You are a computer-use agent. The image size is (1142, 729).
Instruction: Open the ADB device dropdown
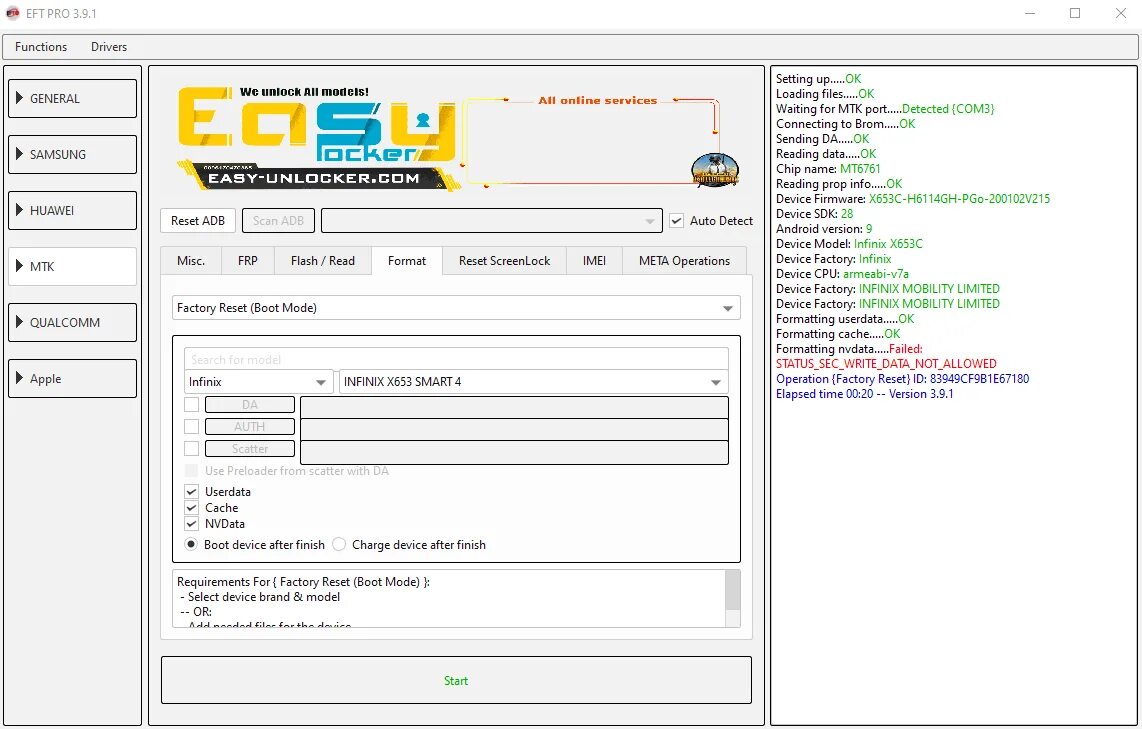click(492, 221)
